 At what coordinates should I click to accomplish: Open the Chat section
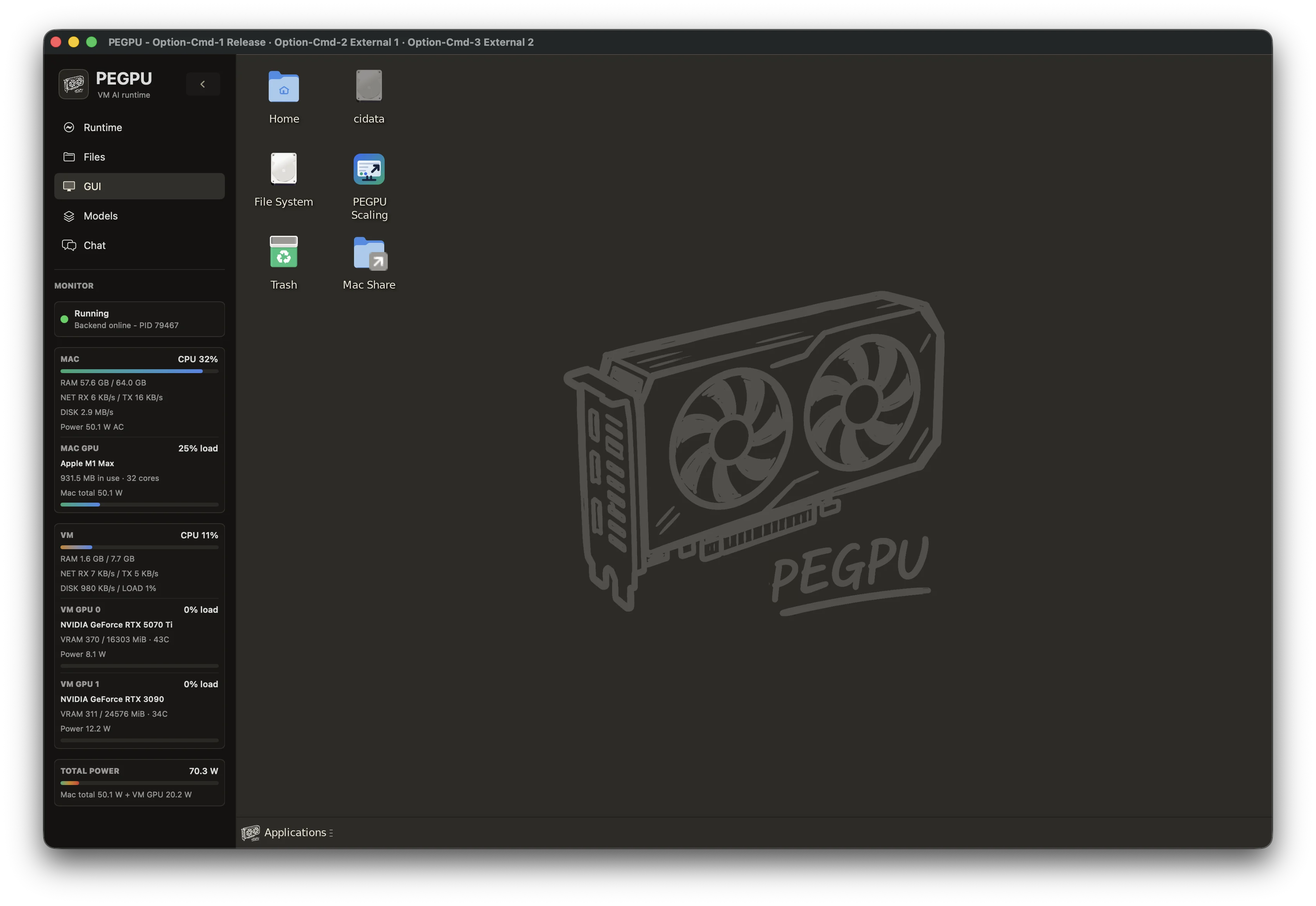(x=140, y=245)
